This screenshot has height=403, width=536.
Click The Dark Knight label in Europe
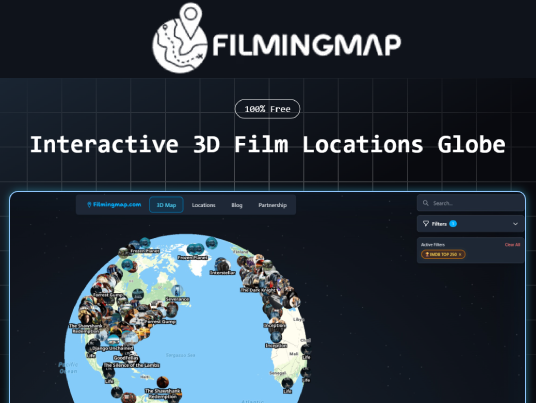[258, 290]
